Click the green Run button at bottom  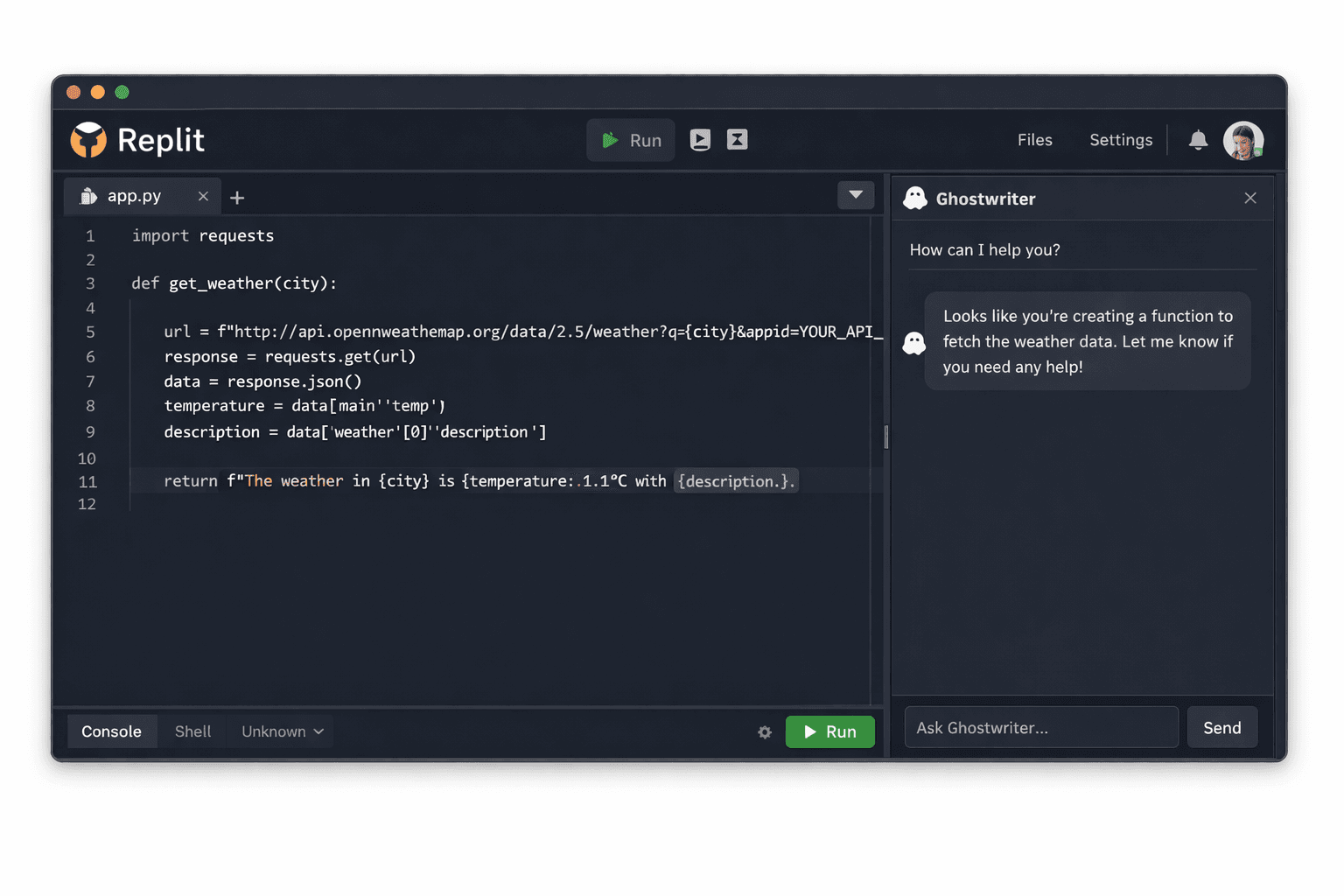click(x=829, y=731)
